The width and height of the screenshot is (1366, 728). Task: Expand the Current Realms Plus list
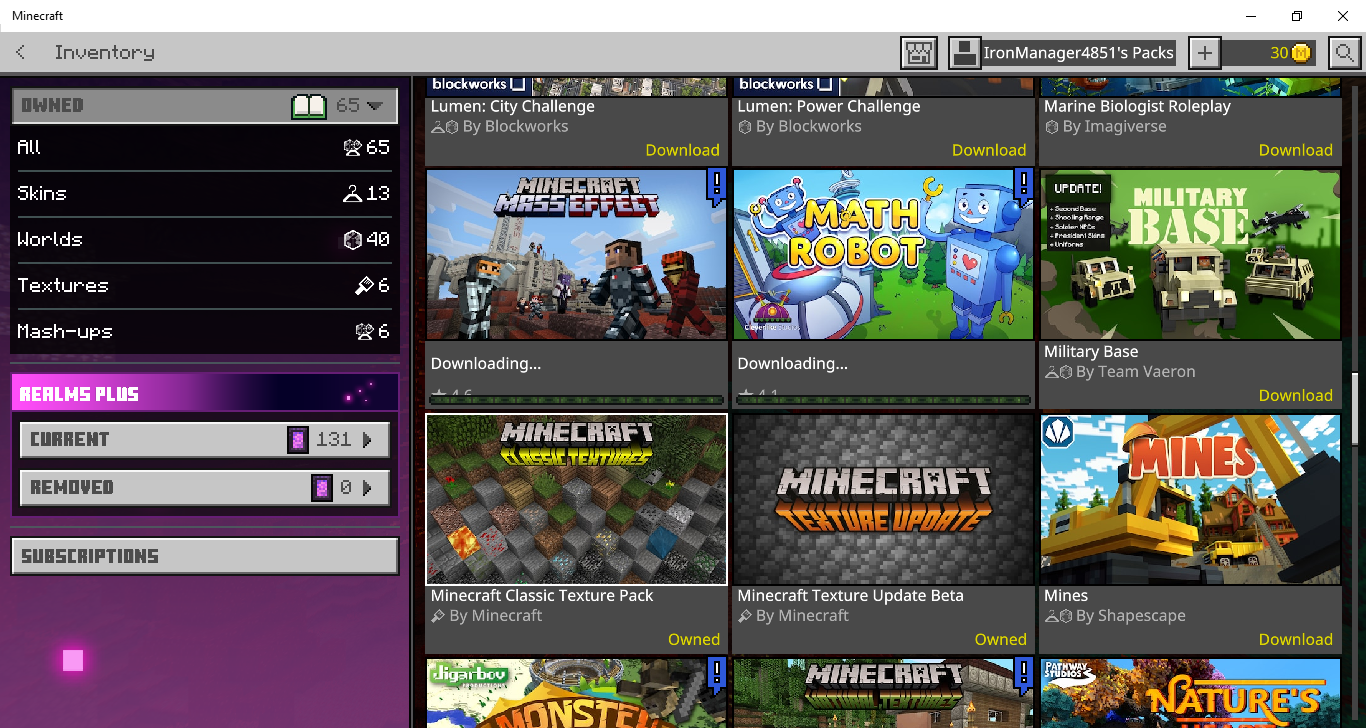tap(367, 439)
